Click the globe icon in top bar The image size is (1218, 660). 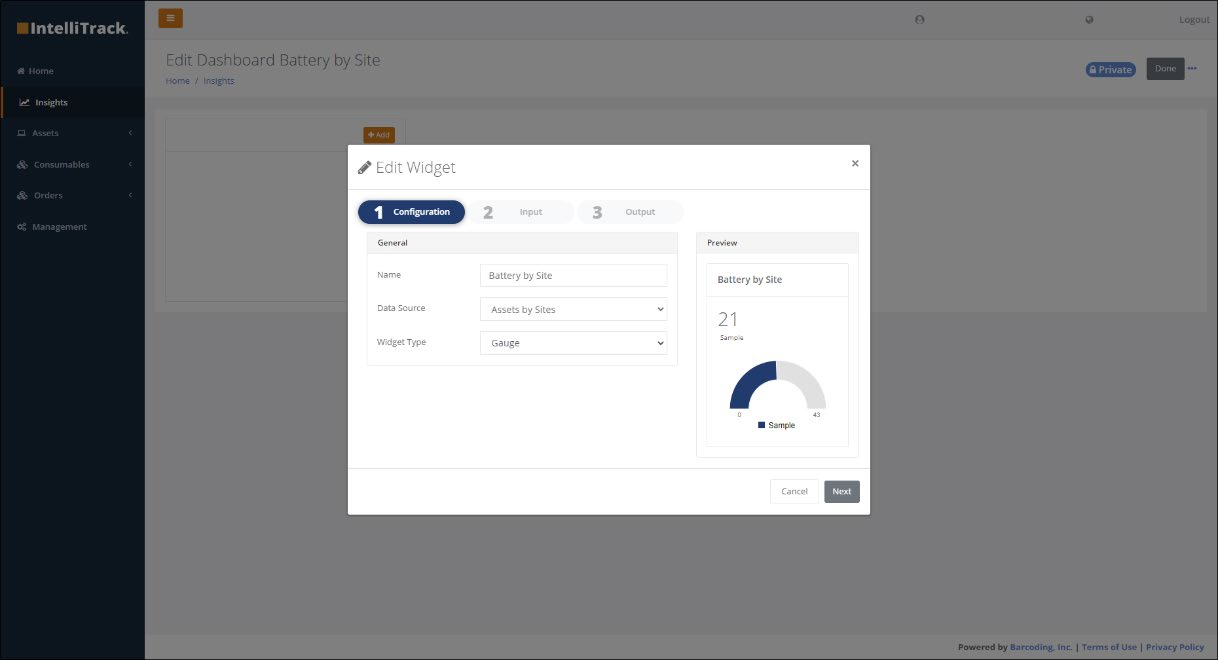coord(1089,20)
